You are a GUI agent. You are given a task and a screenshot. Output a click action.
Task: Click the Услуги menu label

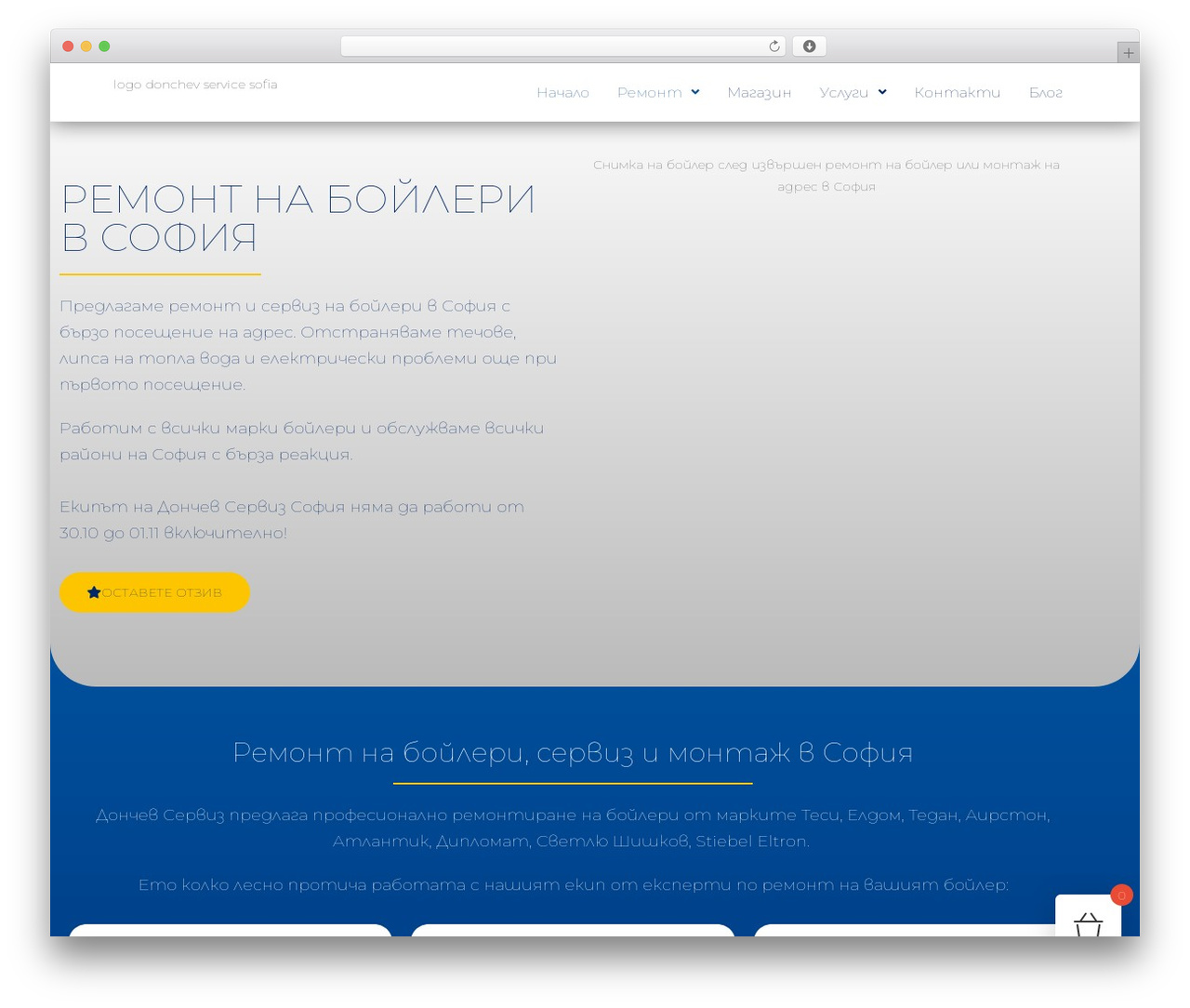tap(844, 92)
